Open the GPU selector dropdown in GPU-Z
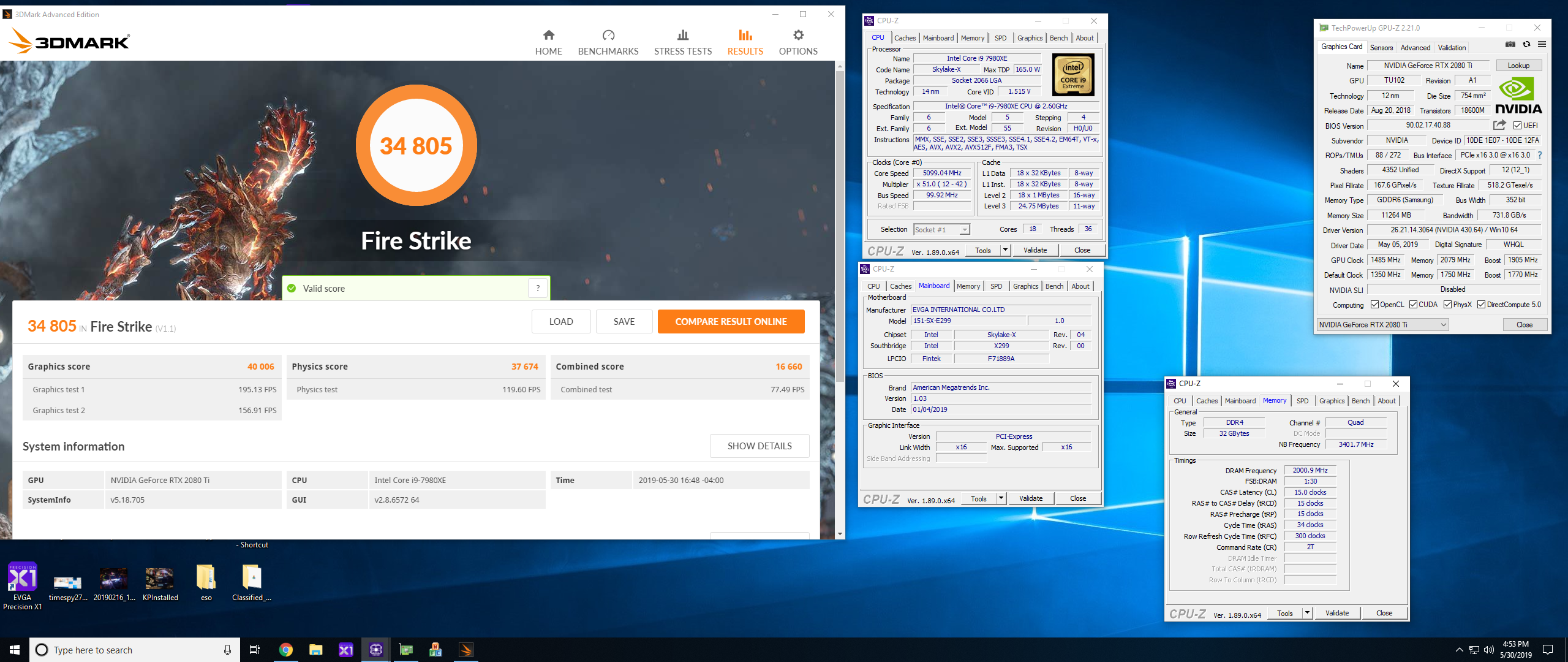 pos(1382,325)
